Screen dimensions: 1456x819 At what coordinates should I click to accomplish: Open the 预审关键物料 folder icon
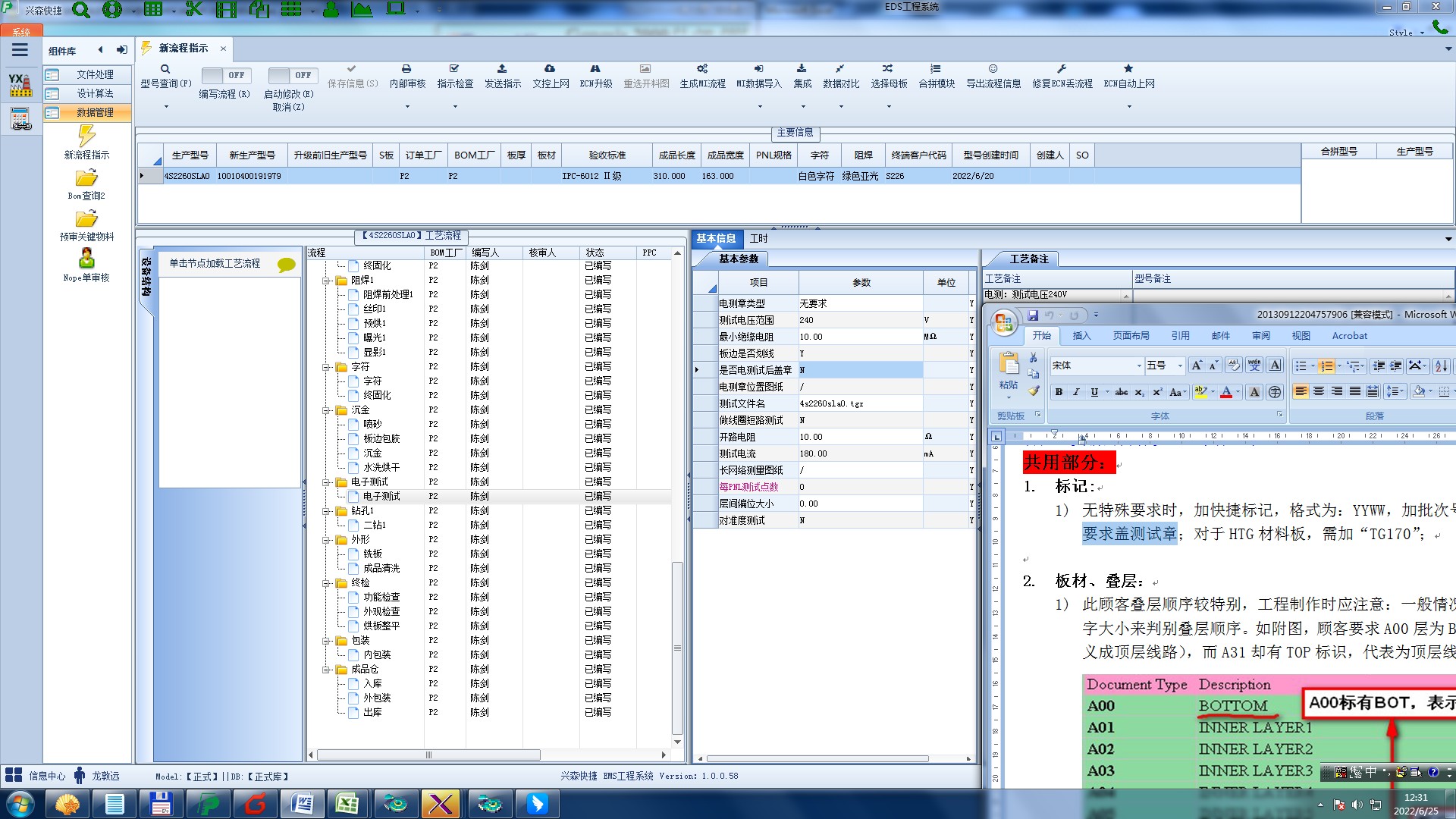click(86, 219)
